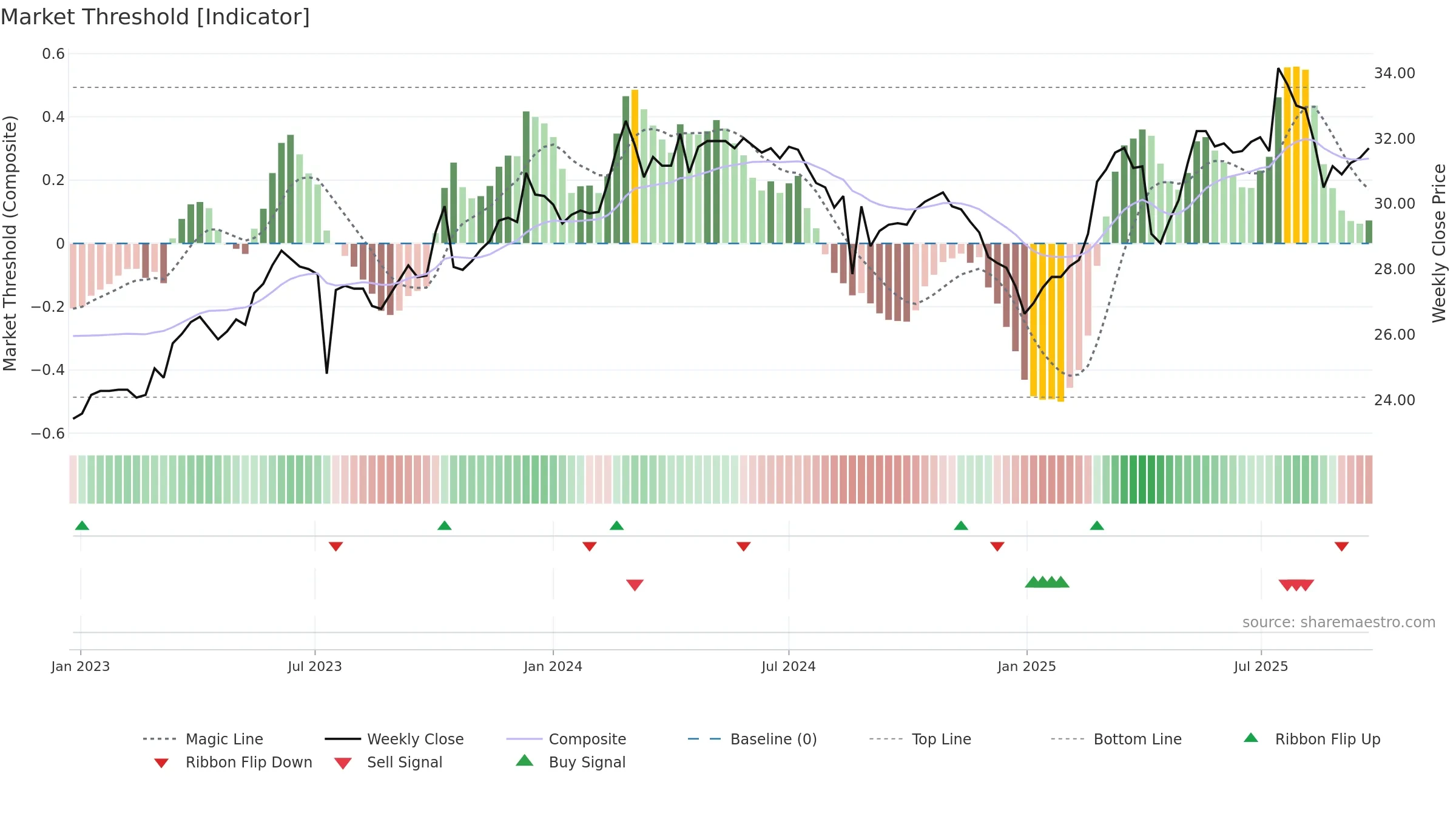Click the Ribbon Flip Down marker before Jul 2024
Viewport: 1456px width, 819px height.
click(x=744, y=547)
